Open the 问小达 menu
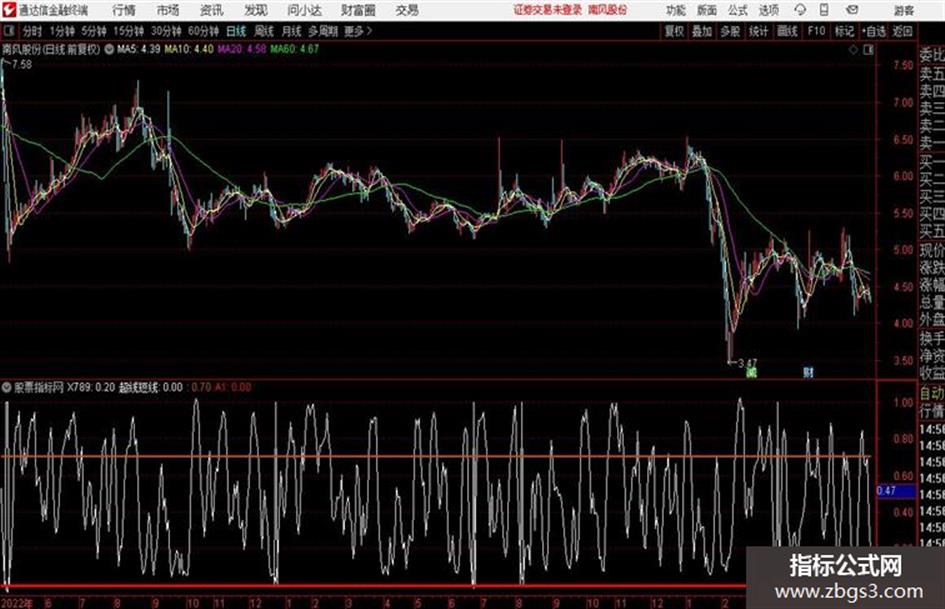945x609 pixels. [304, 10]
